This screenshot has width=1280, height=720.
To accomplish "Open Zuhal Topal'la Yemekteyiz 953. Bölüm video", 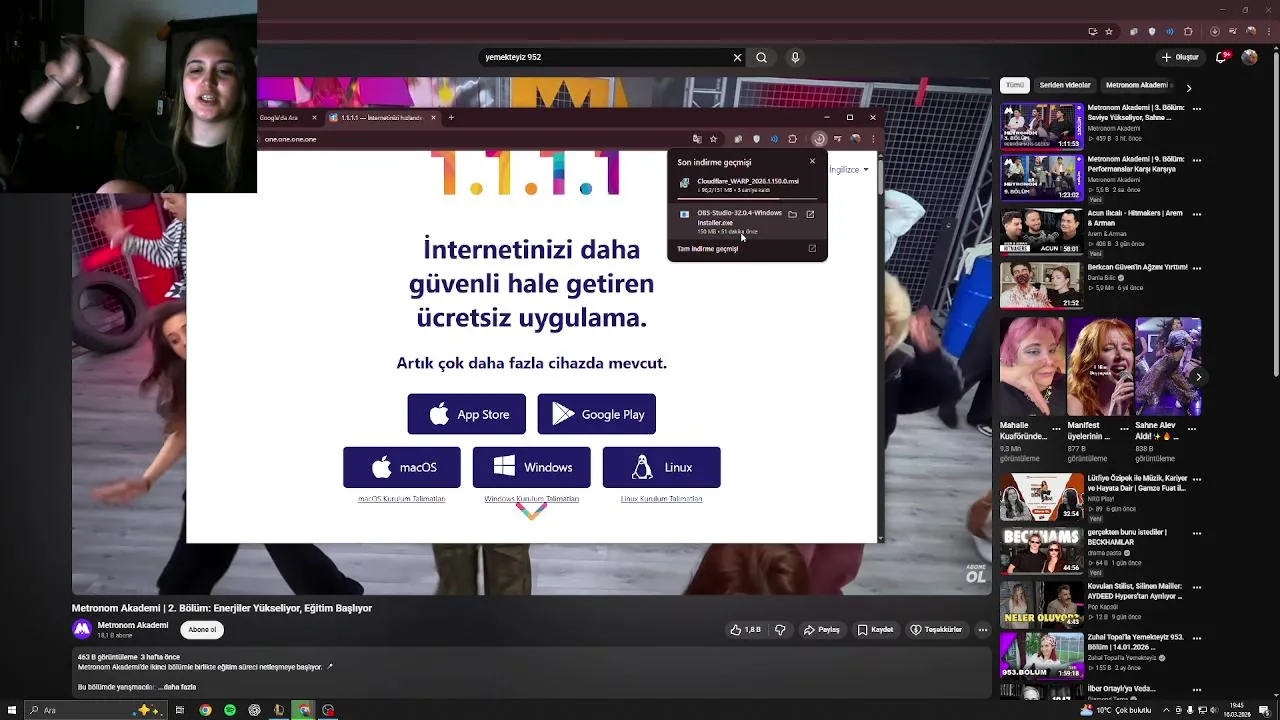I will tap(1042, 656).
